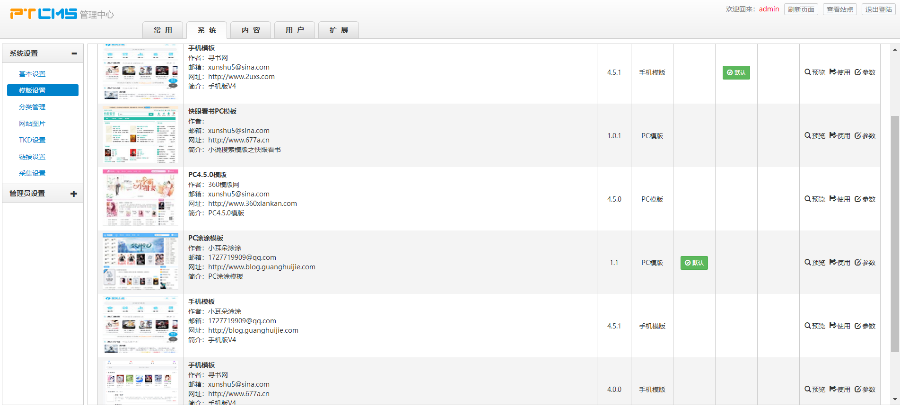Collapse the 系统设置 sidebar section

tap(74, 53)
